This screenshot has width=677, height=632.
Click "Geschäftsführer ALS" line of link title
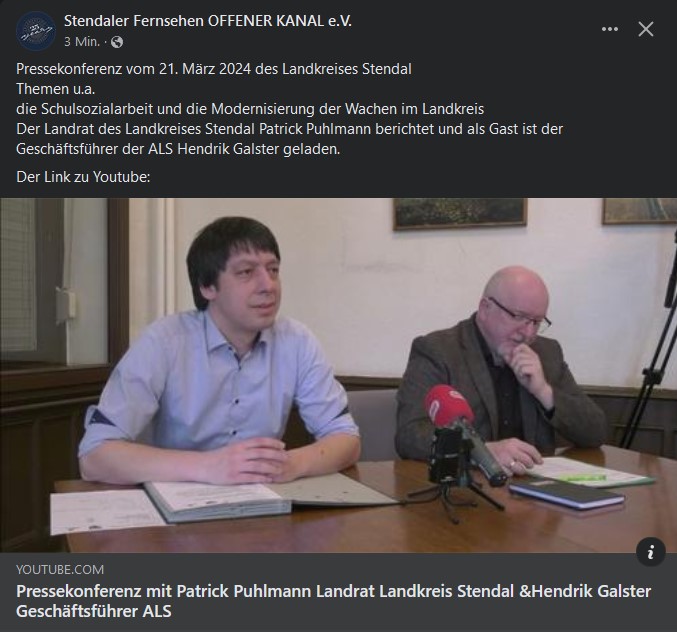(94, 611)
